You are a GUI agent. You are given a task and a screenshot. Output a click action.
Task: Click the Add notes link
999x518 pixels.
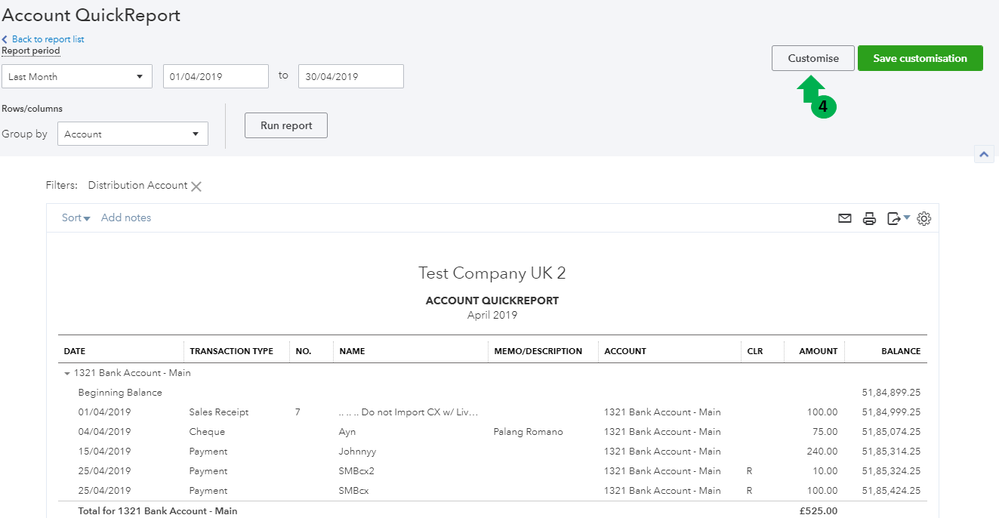(126, 218)
